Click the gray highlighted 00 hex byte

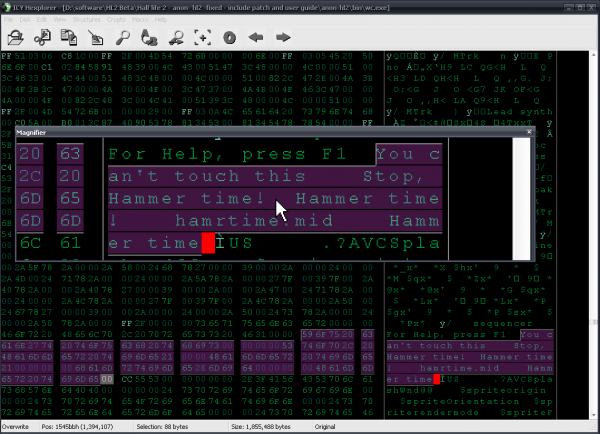click(x=107, y=379)
